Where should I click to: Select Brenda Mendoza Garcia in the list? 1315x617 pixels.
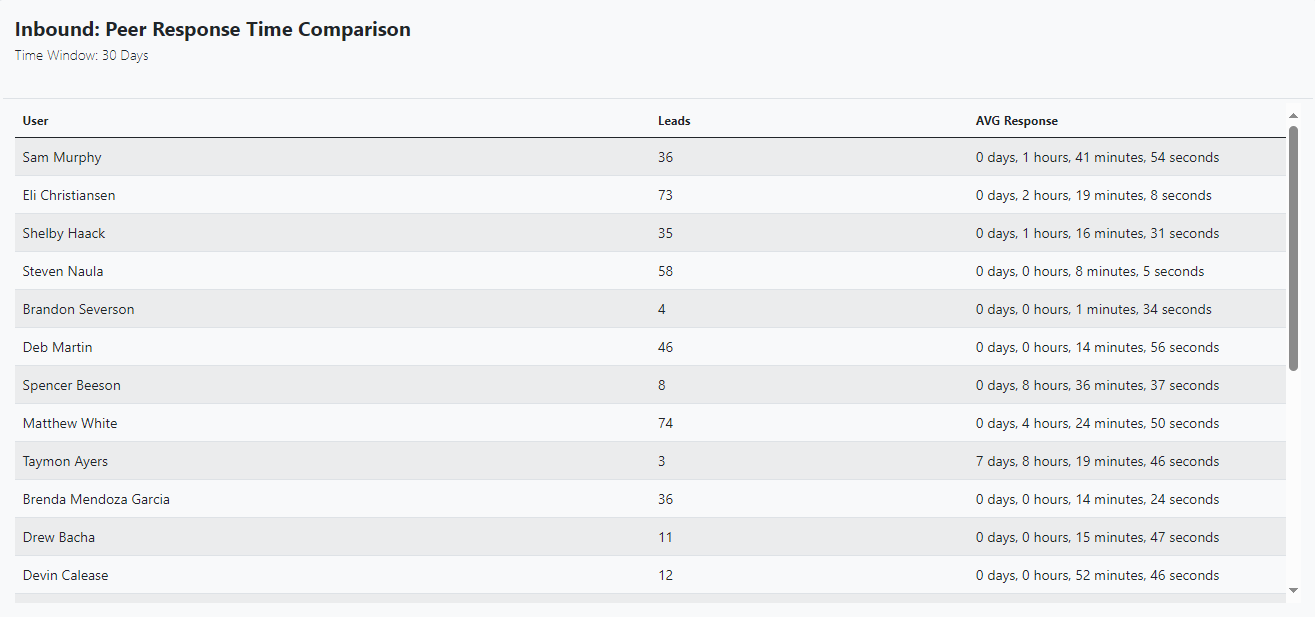click(96, 500)
